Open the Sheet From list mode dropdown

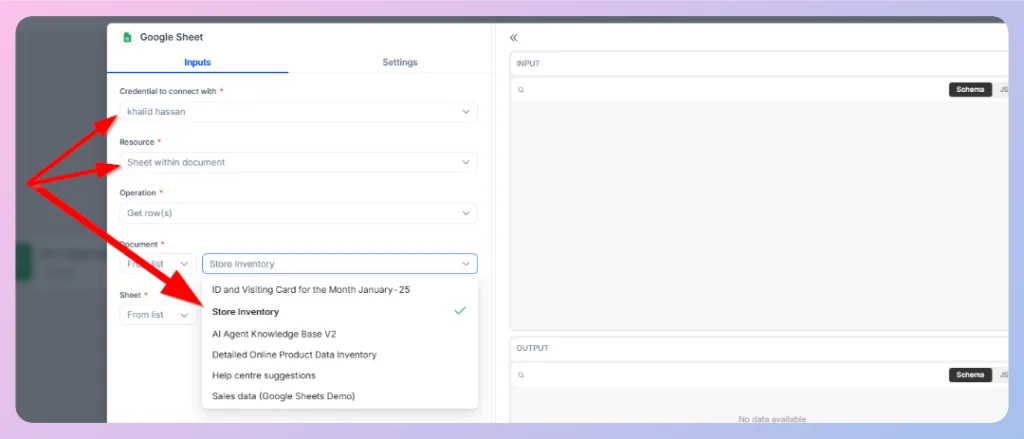[158, 315]
